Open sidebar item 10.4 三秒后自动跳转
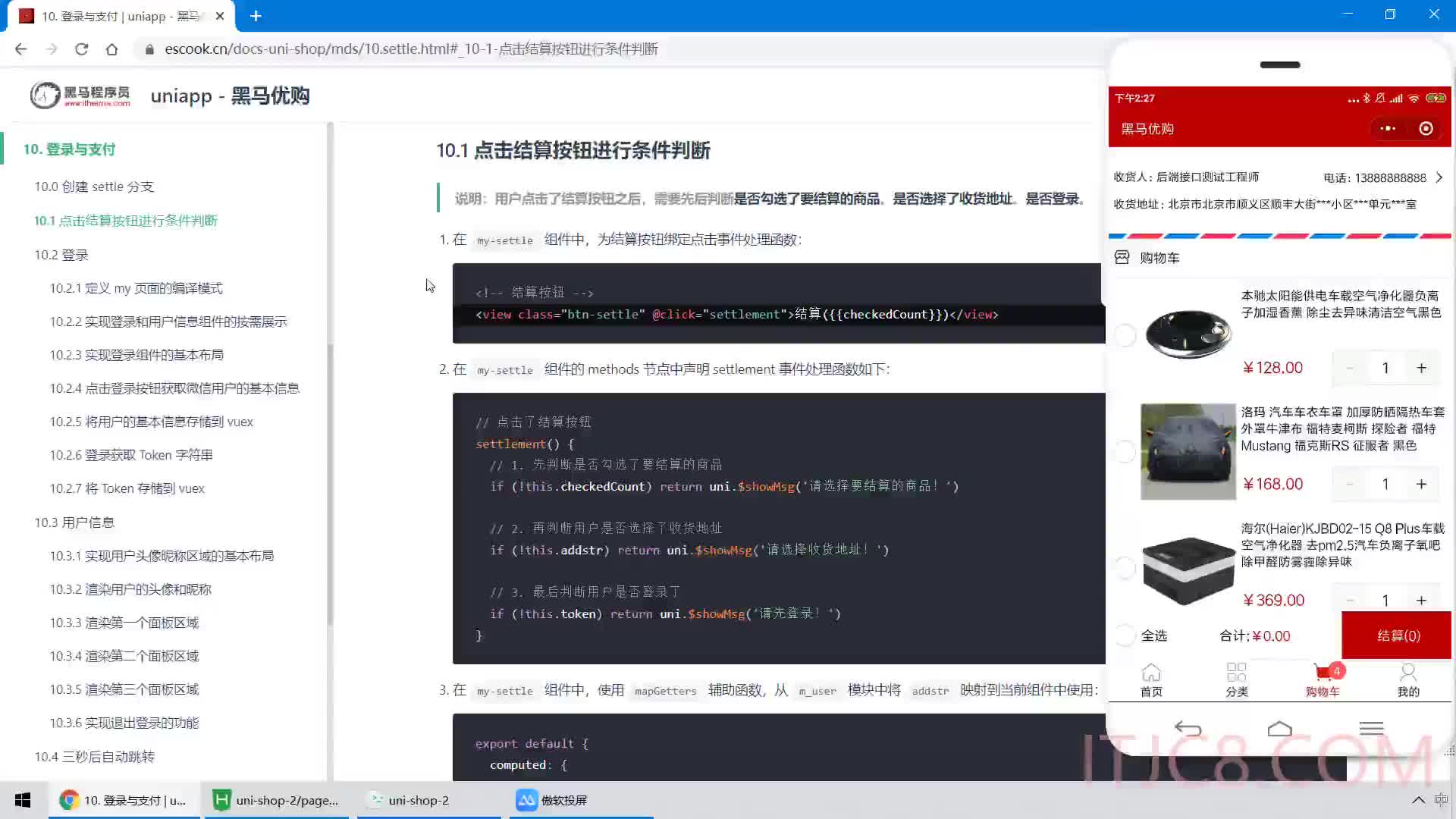1456x819 pixels. coord(95,757)
